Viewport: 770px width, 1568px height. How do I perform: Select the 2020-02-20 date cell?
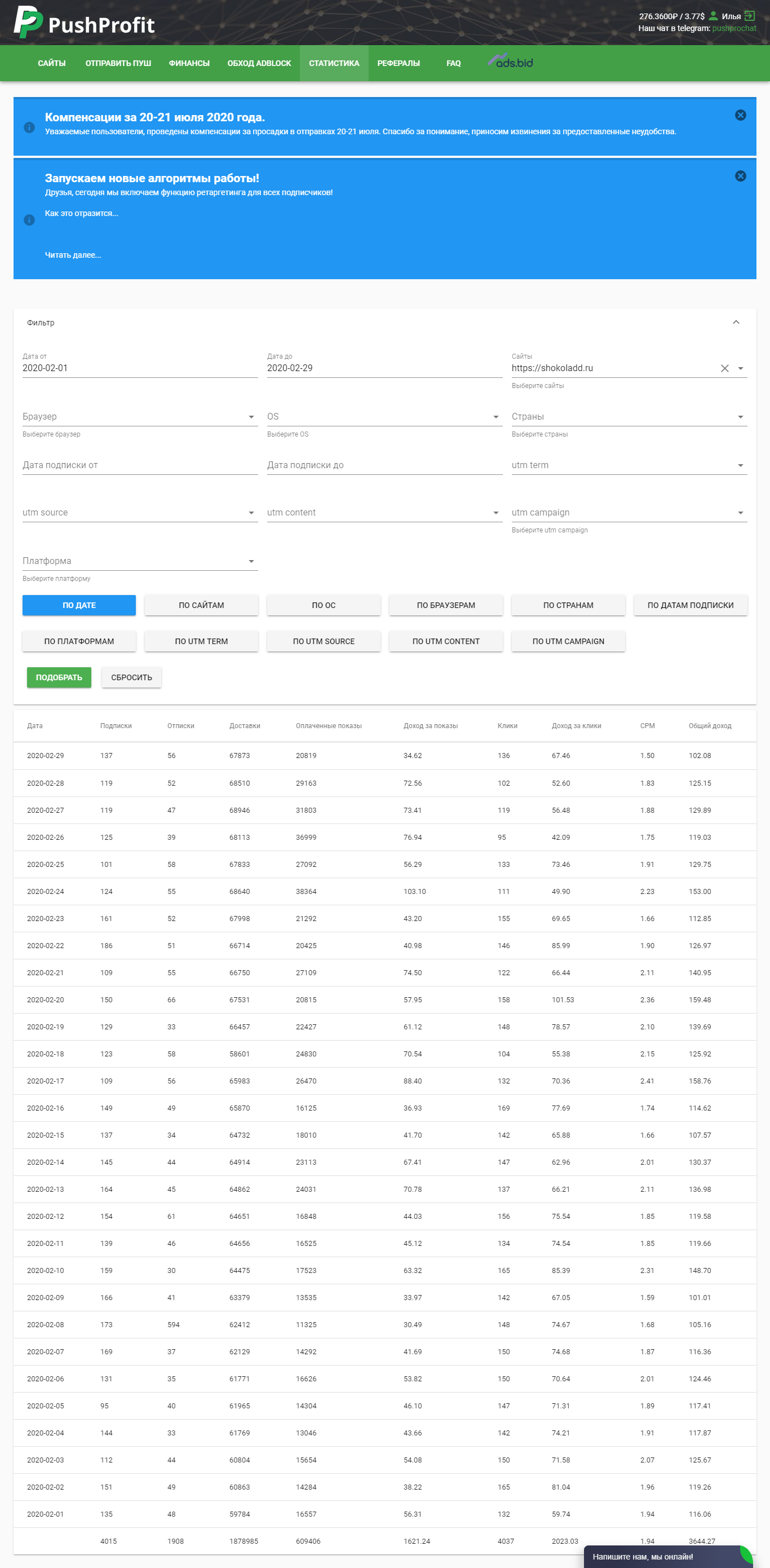[x=46, y=999]
